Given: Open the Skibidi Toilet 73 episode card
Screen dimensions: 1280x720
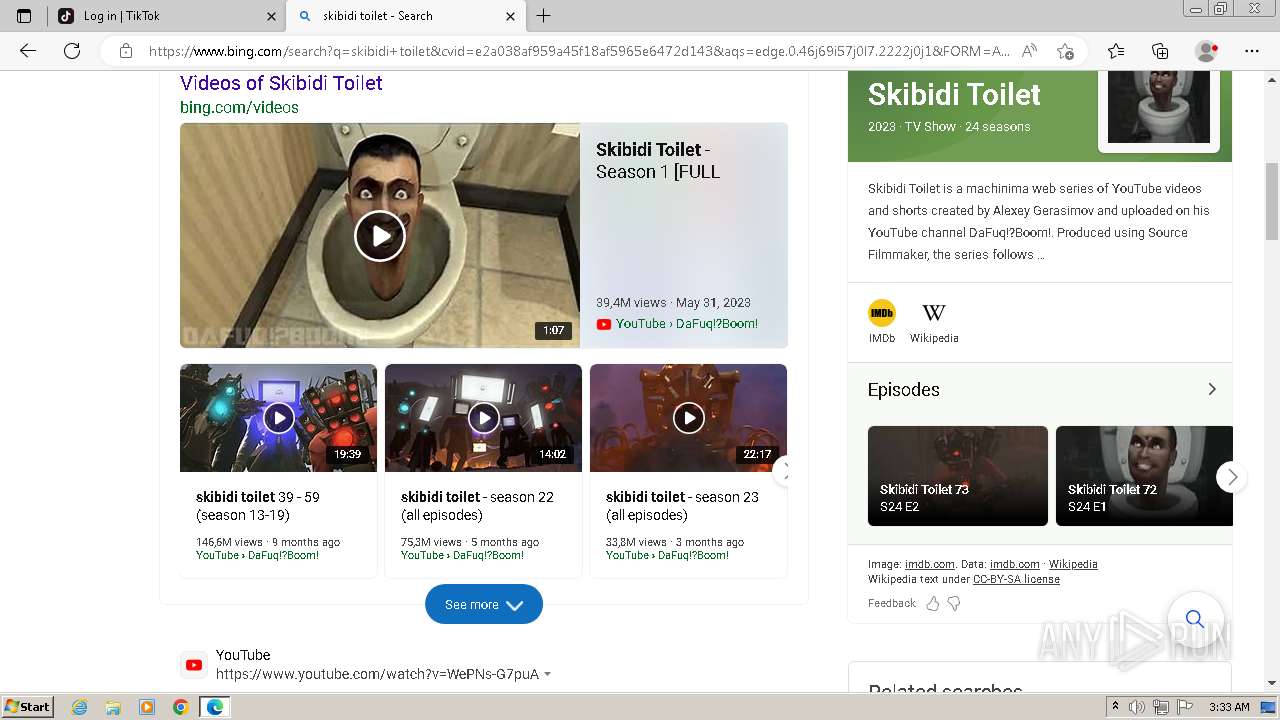Looking at the screenshot, I should click(958, 476).
